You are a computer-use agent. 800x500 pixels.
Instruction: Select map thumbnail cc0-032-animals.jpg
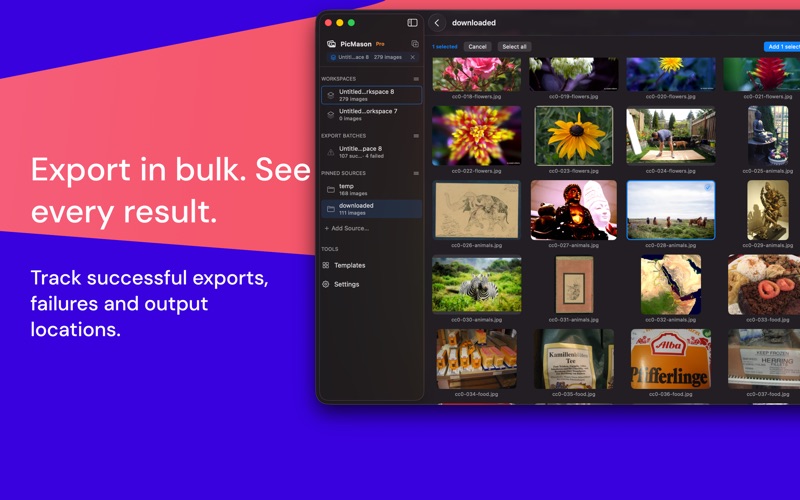[x=670, y=284]
